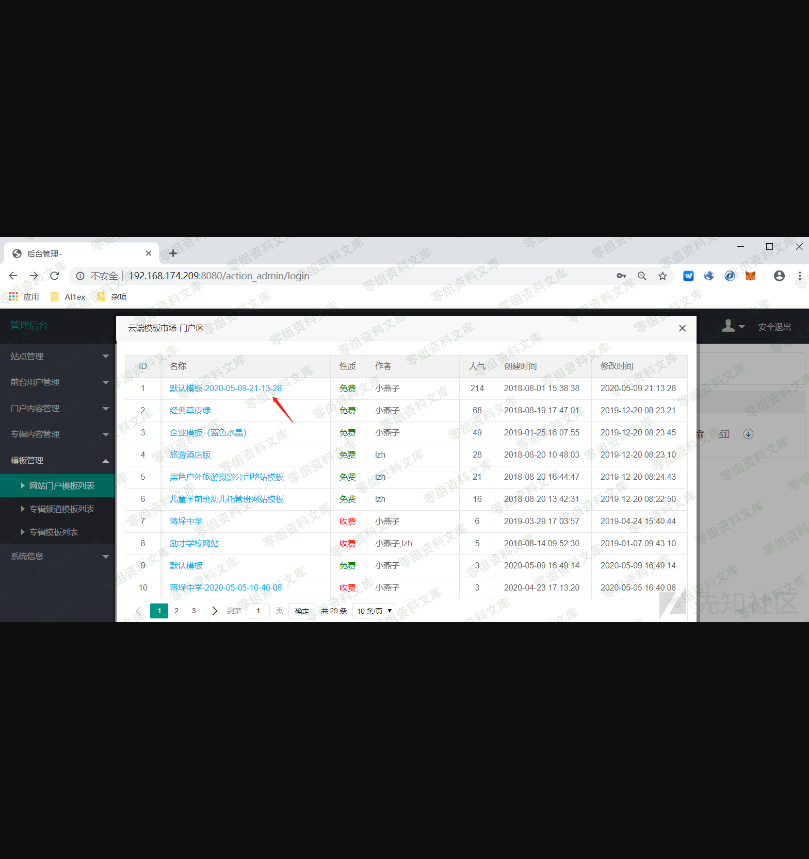Click the page number jump input field
The width and height of the screenshot is (809, 859).
click(257, 610)
